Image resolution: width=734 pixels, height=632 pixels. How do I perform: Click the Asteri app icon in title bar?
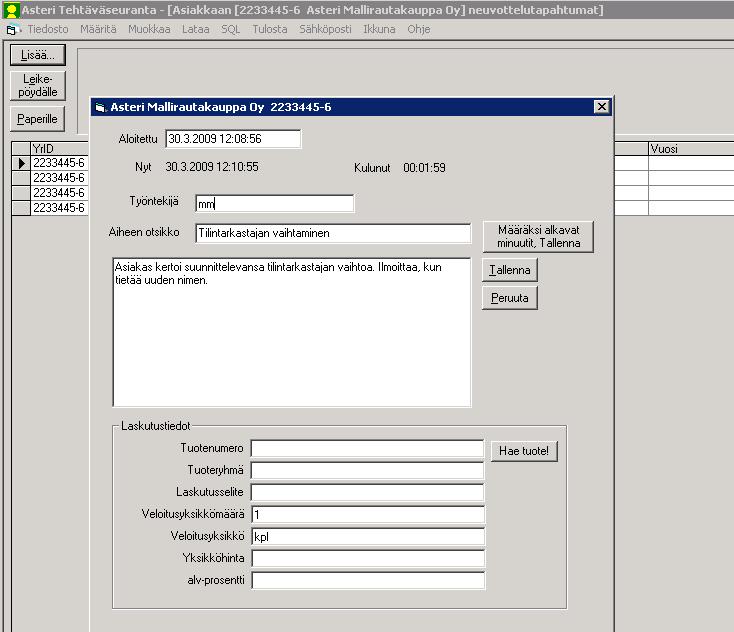pos(11,10)
